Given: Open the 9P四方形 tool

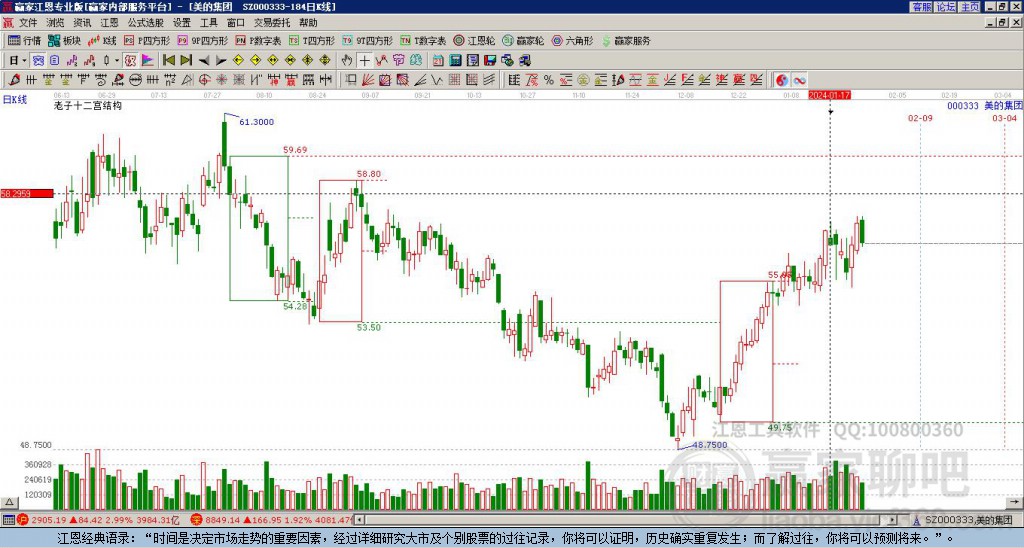Looking at the screenshot, I should click(203, 40).
